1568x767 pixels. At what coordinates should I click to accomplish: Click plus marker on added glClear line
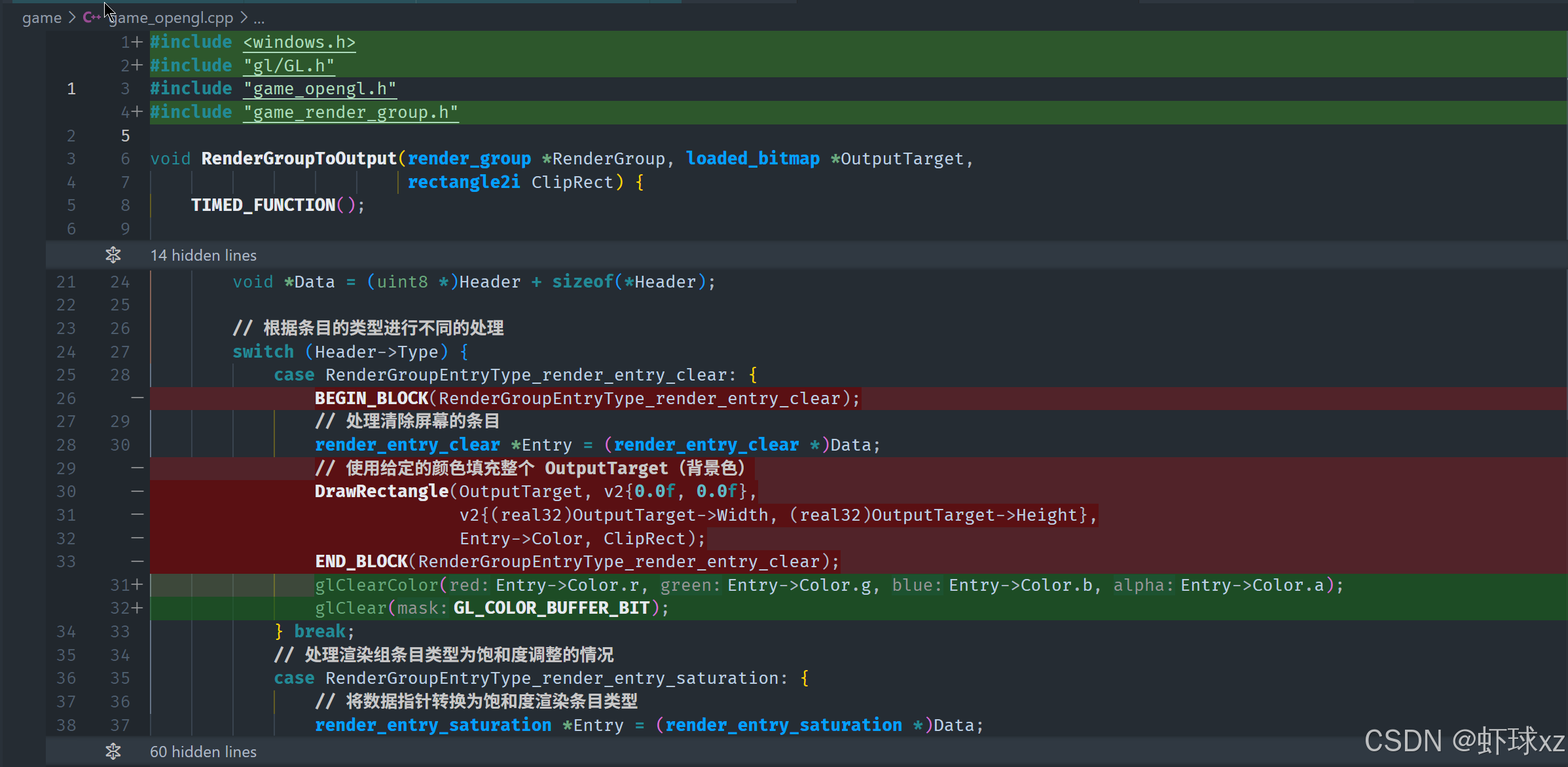coord(137,608)
